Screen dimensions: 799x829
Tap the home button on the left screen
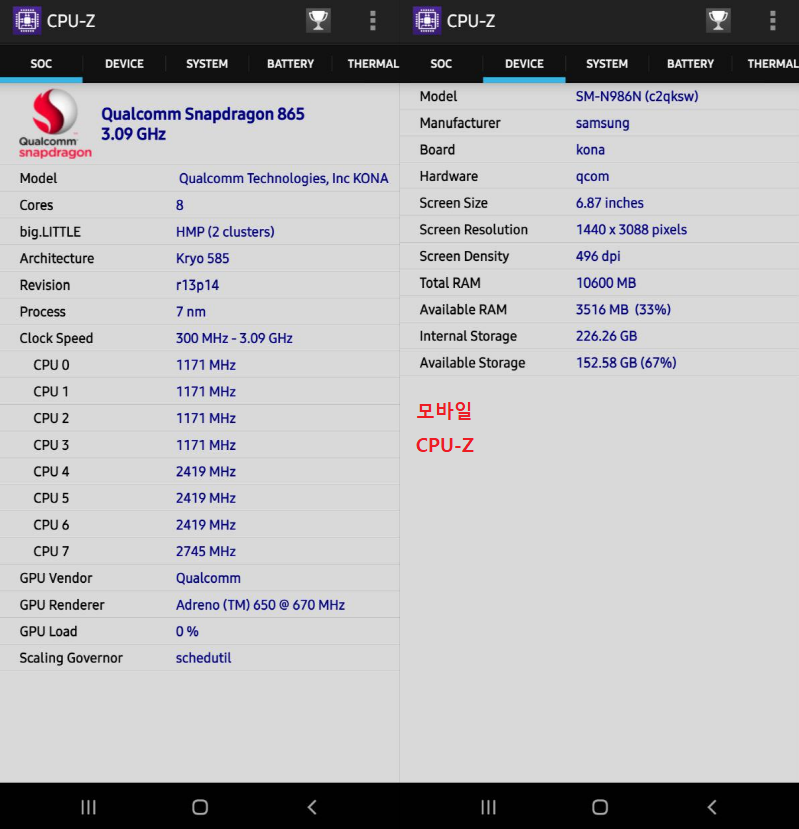tap(200, 807)
